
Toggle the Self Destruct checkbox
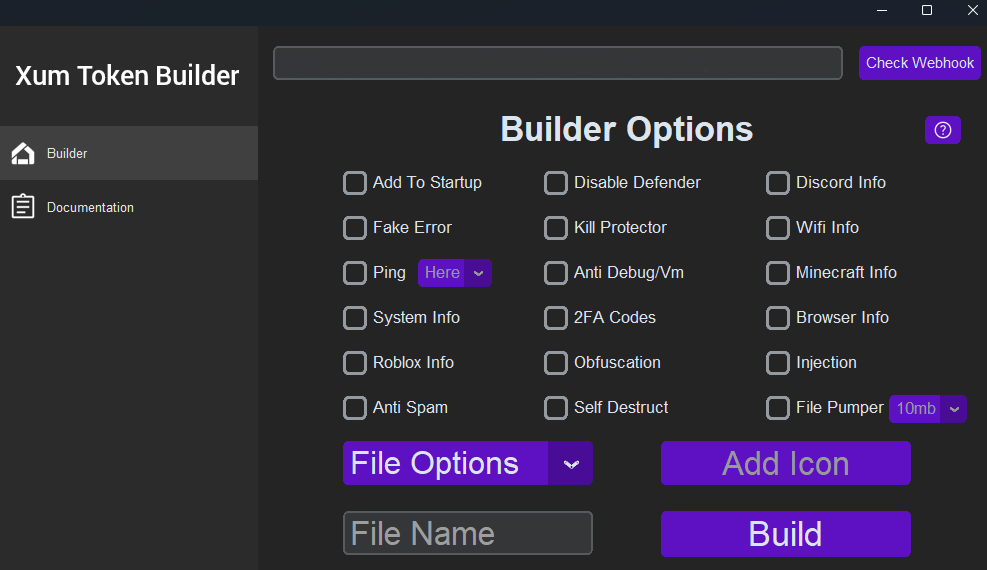point(555,408)
